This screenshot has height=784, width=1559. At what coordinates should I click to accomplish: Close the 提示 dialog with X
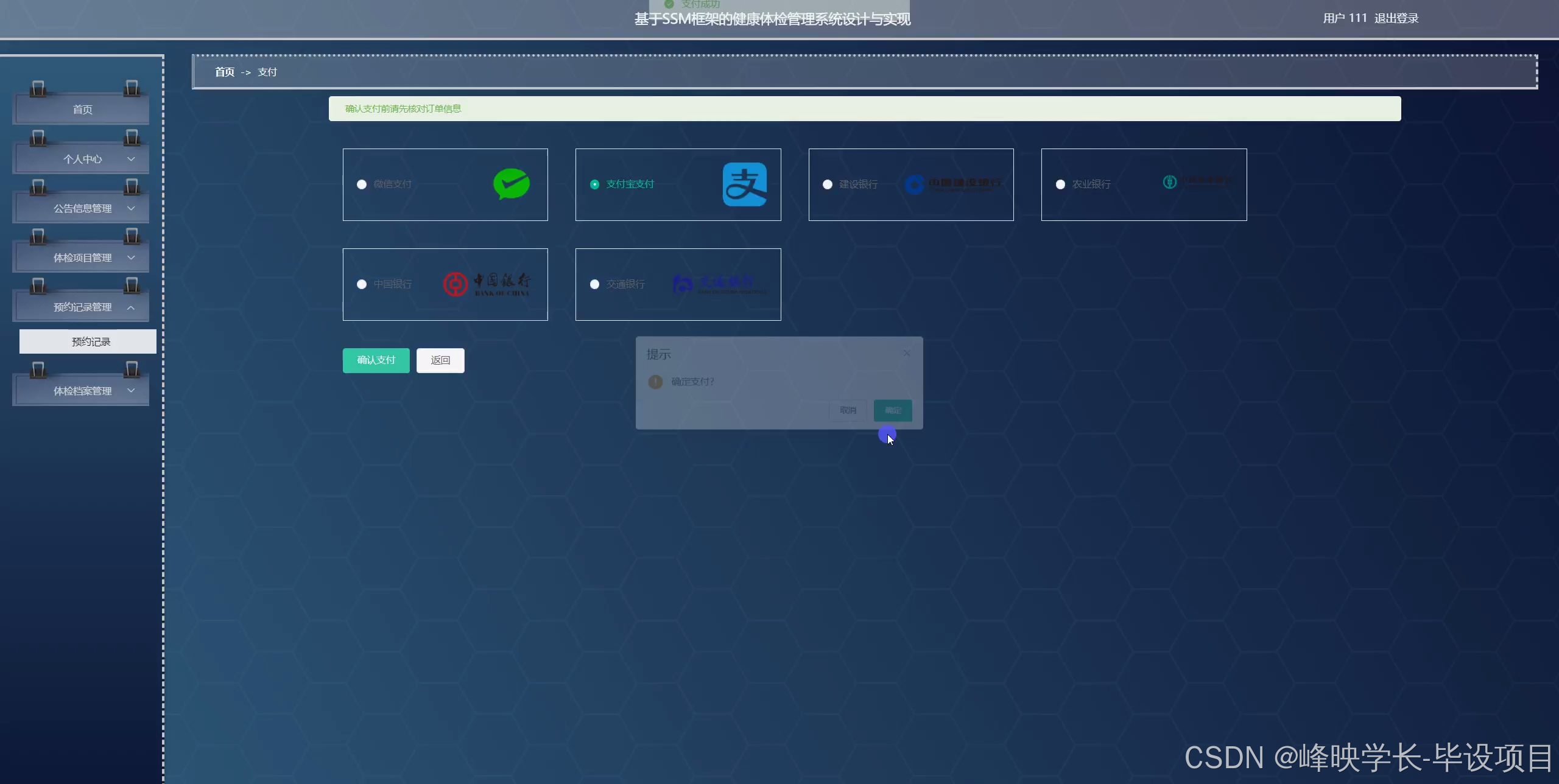(x=907, y=353)
